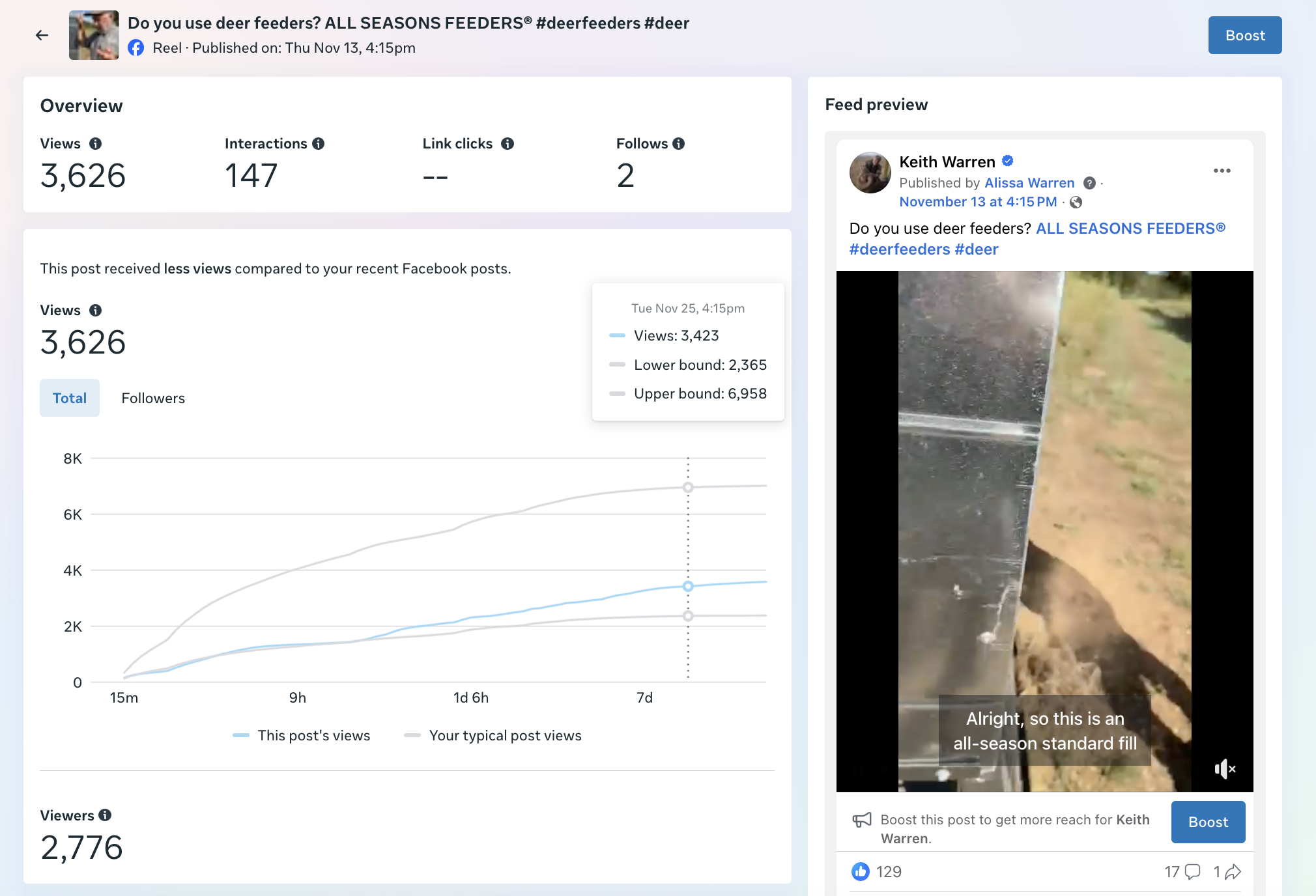Click the share arrow icon
Screen dimensions: 1316x896
[1233, 872]
